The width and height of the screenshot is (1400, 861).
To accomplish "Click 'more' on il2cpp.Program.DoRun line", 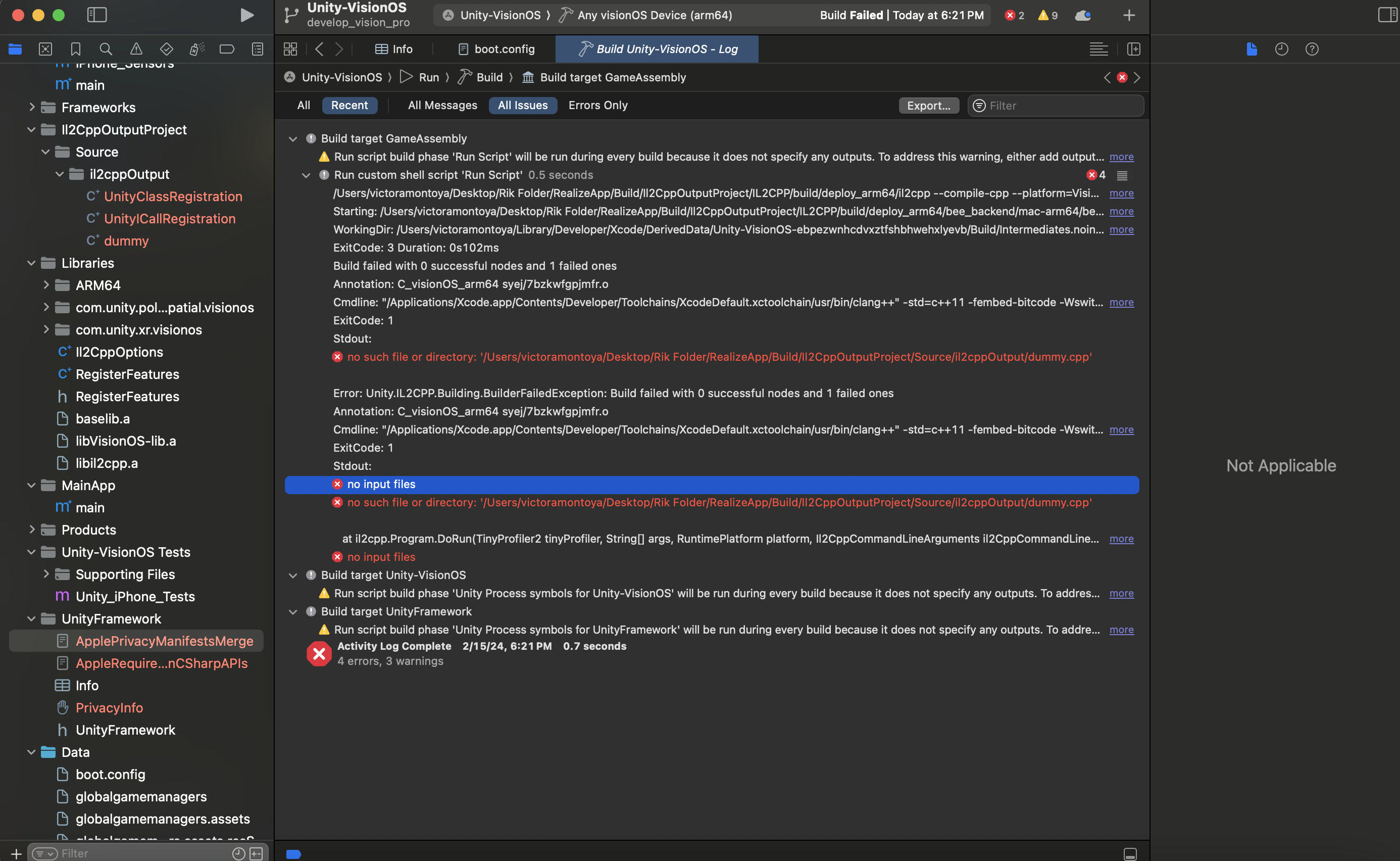I will (1121, 539).
